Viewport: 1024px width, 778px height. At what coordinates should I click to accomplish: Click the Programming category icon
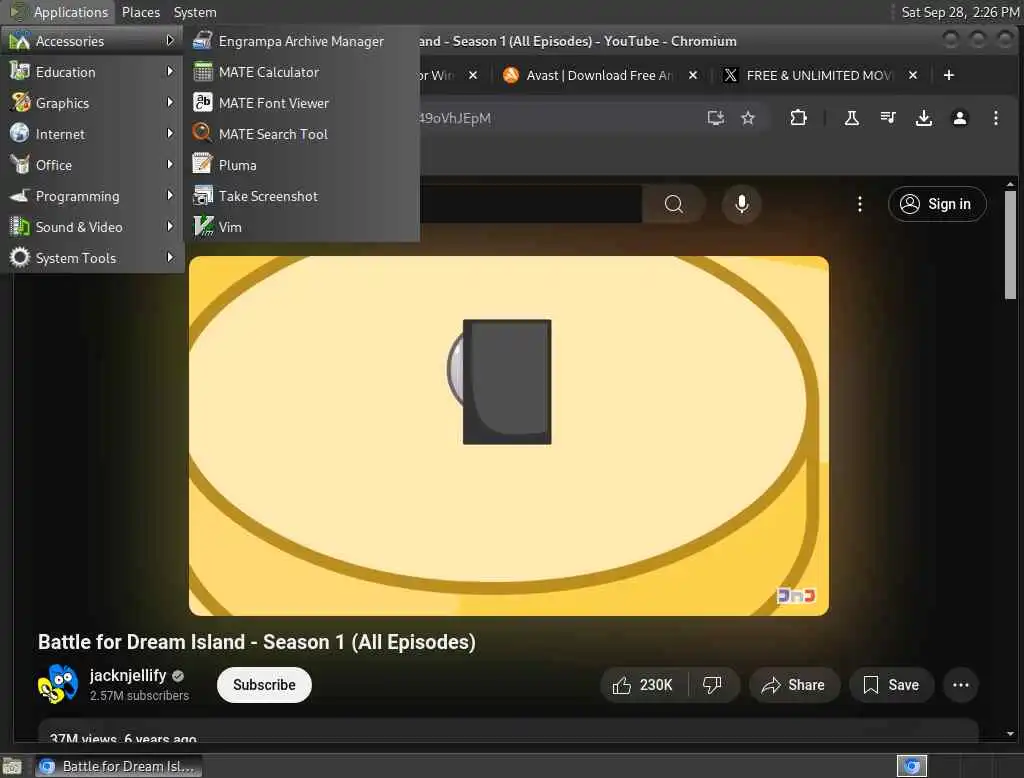[x=20, y=195]
